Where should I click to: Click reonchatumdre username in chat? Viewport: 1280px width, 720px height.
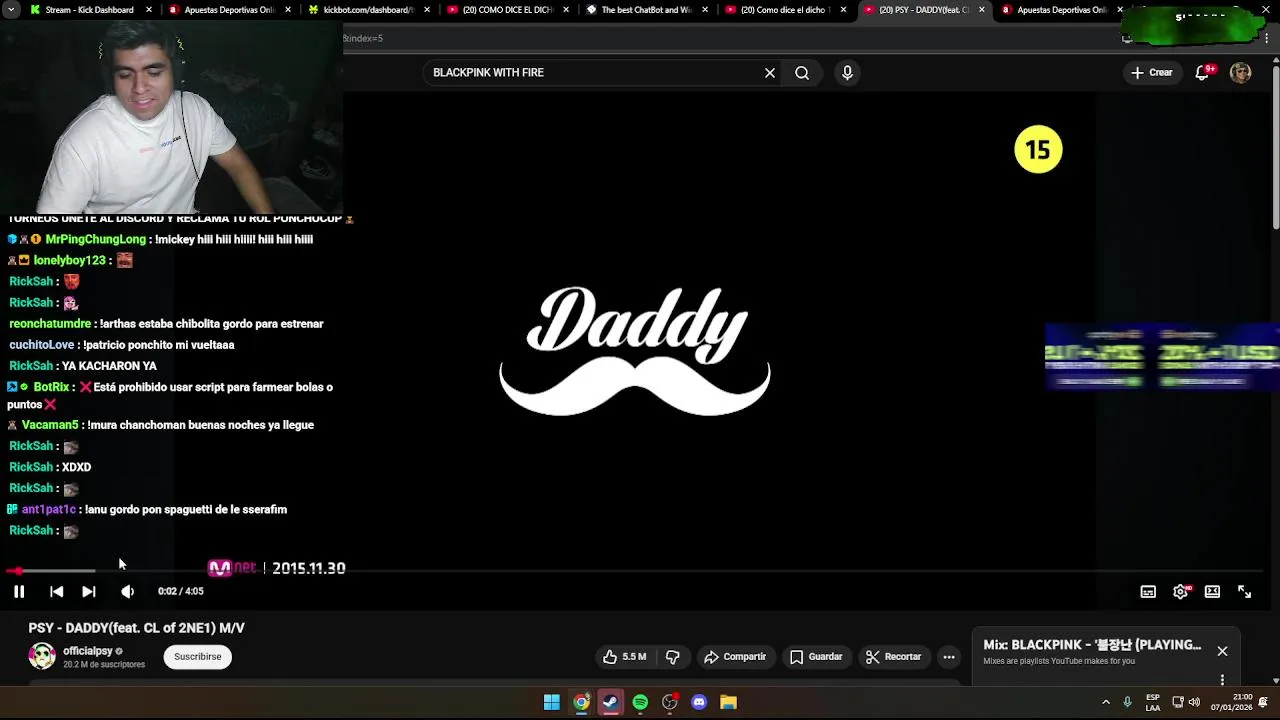click(x=50, y=324)
